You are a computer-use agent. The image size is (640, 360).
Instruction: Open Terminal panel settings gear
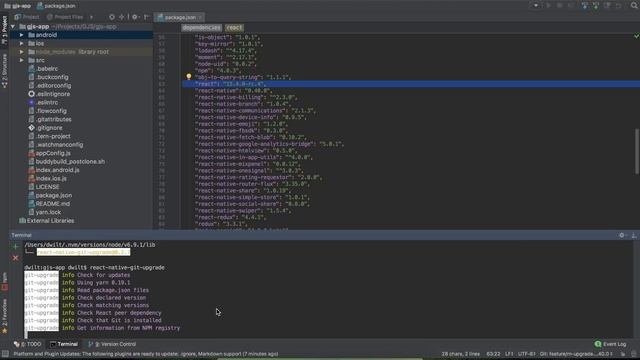click(x=622, y=235)
